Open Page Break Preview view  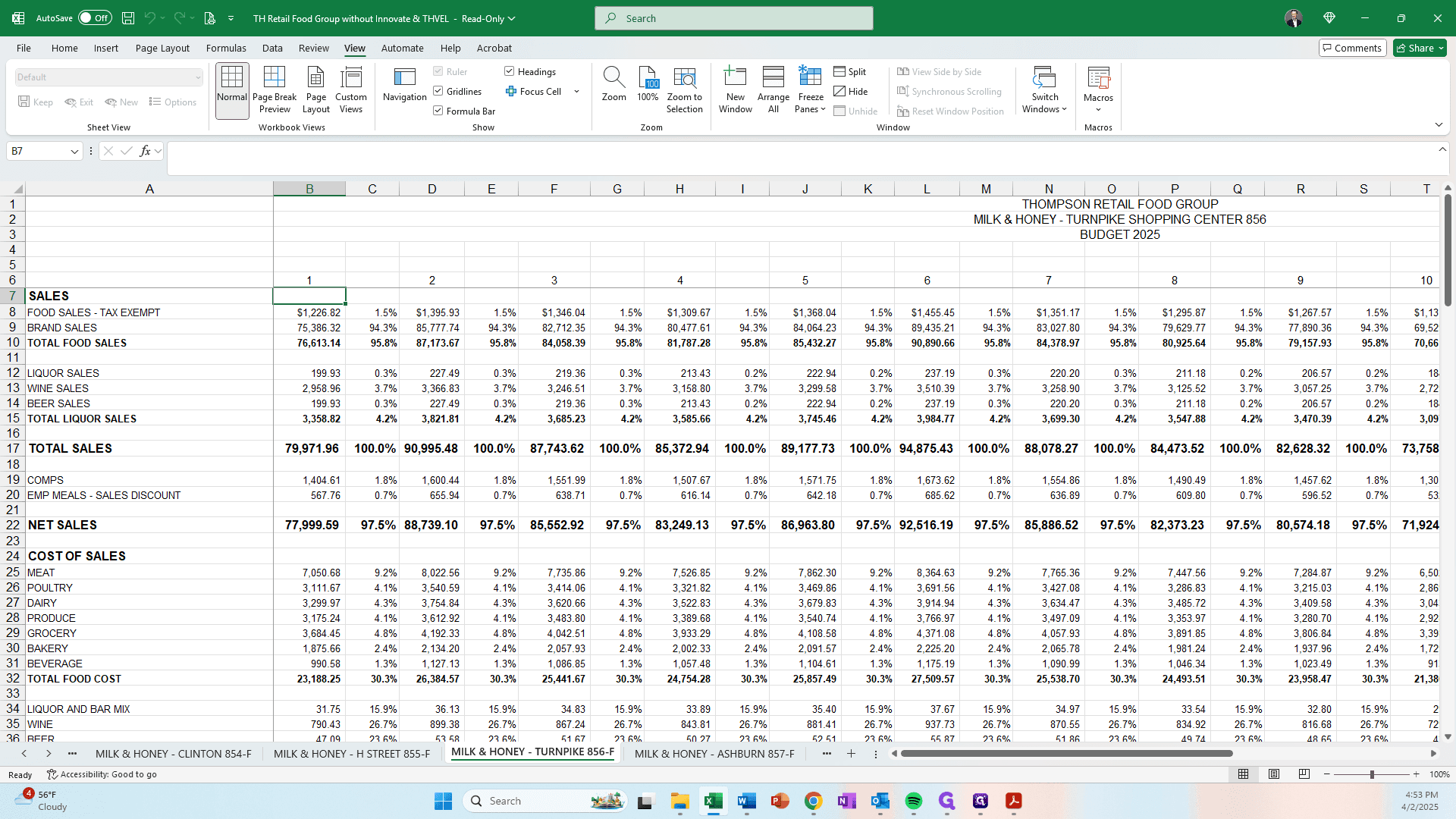[275, 90]
